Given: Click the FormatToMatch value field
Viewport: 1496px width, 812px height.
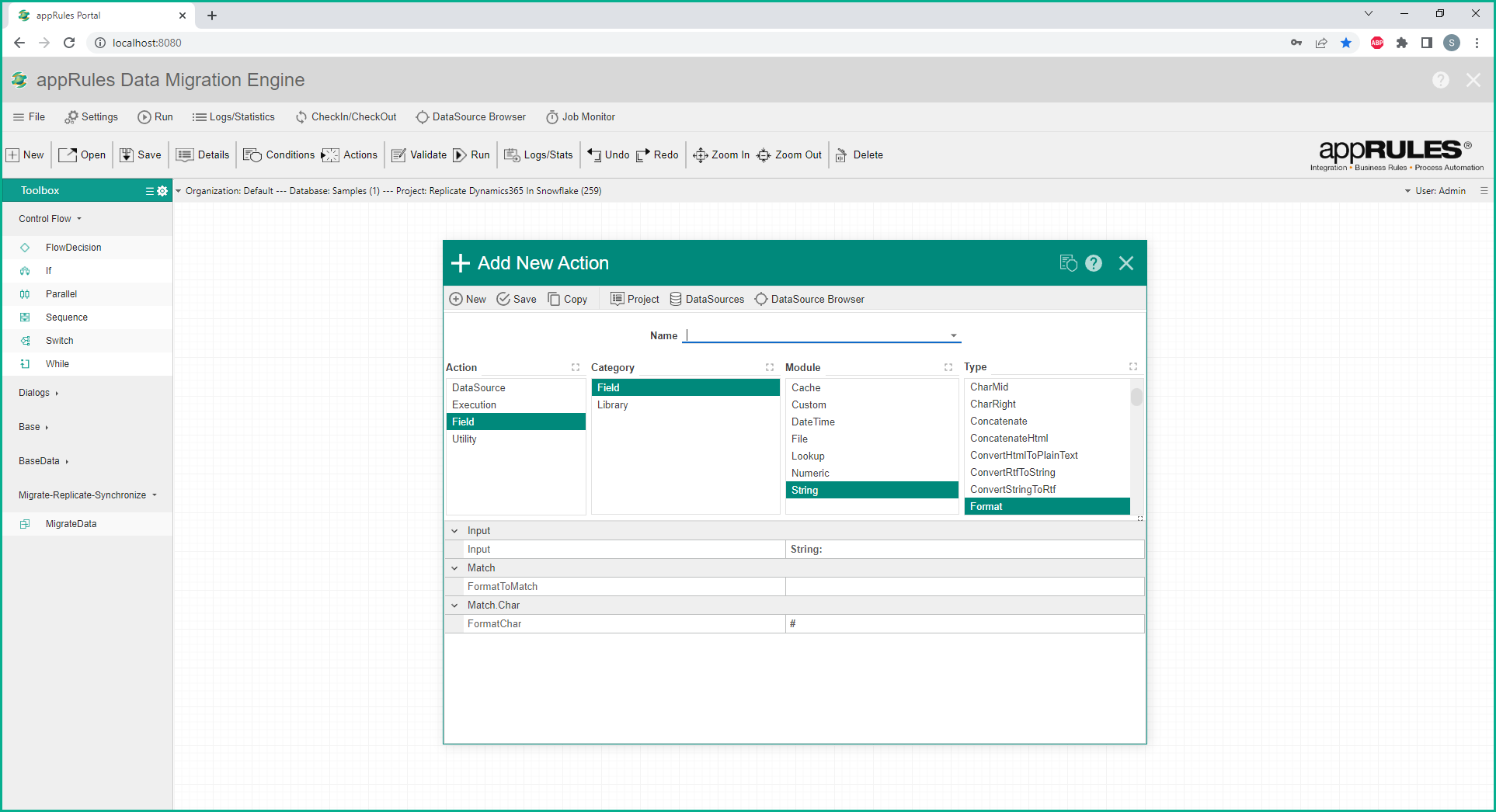Looking at the screenshot, I should (965, 587).
